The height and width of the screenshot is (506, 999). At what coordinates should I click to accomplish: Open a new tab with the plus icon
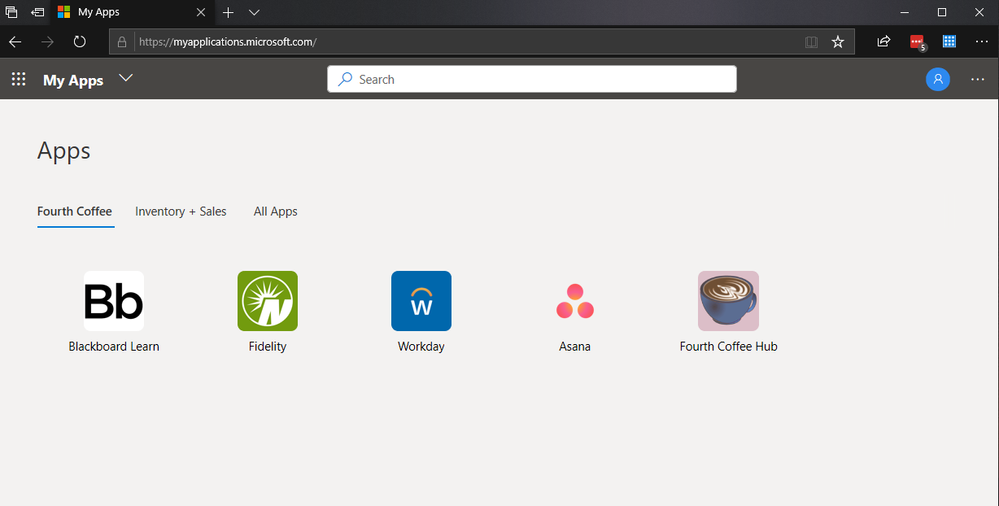click(228, 12)
